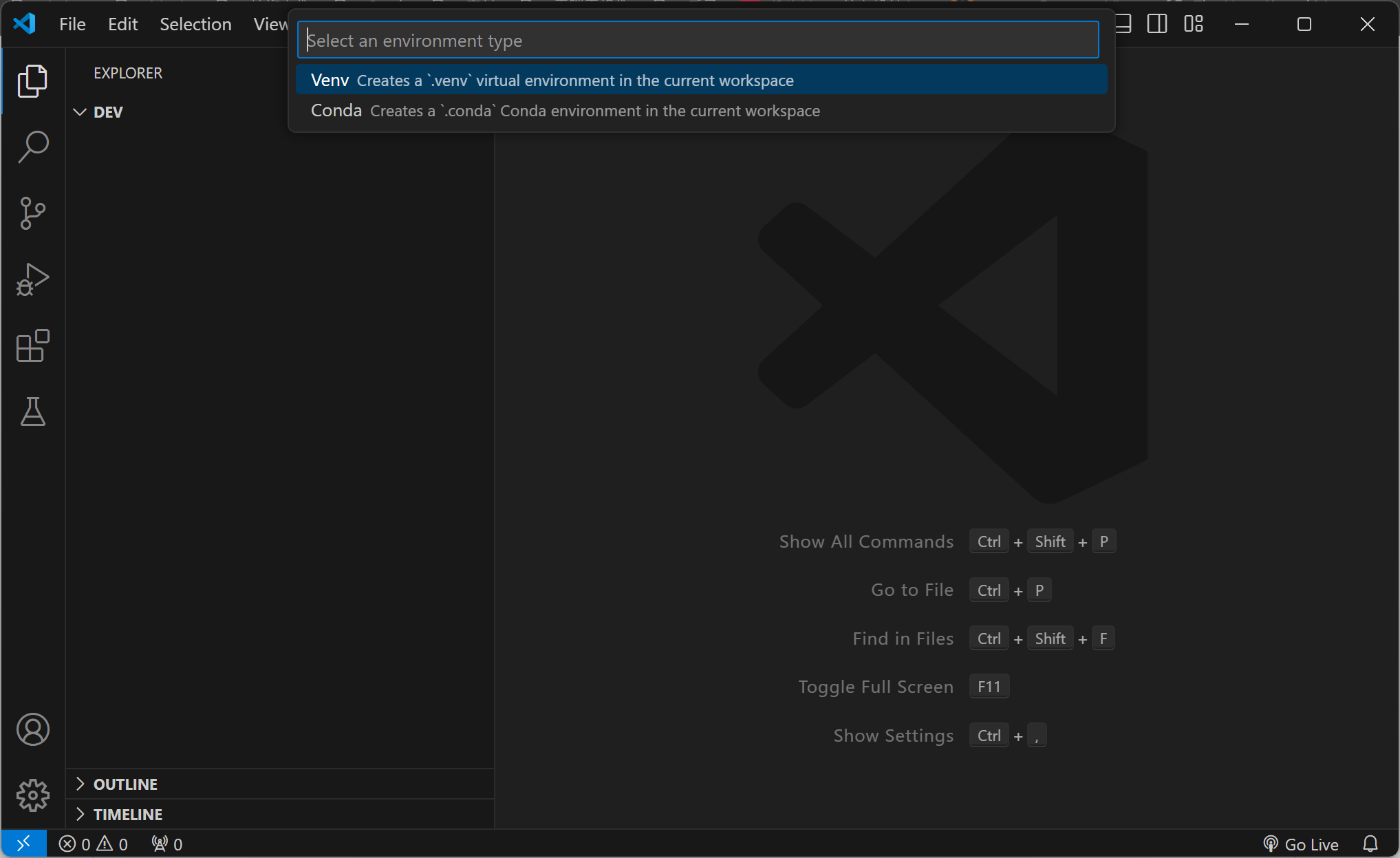This screenshot has width=1400, height=858.
Task: Open the File menu
Action: pyautogui.click(x=72, y=24)
